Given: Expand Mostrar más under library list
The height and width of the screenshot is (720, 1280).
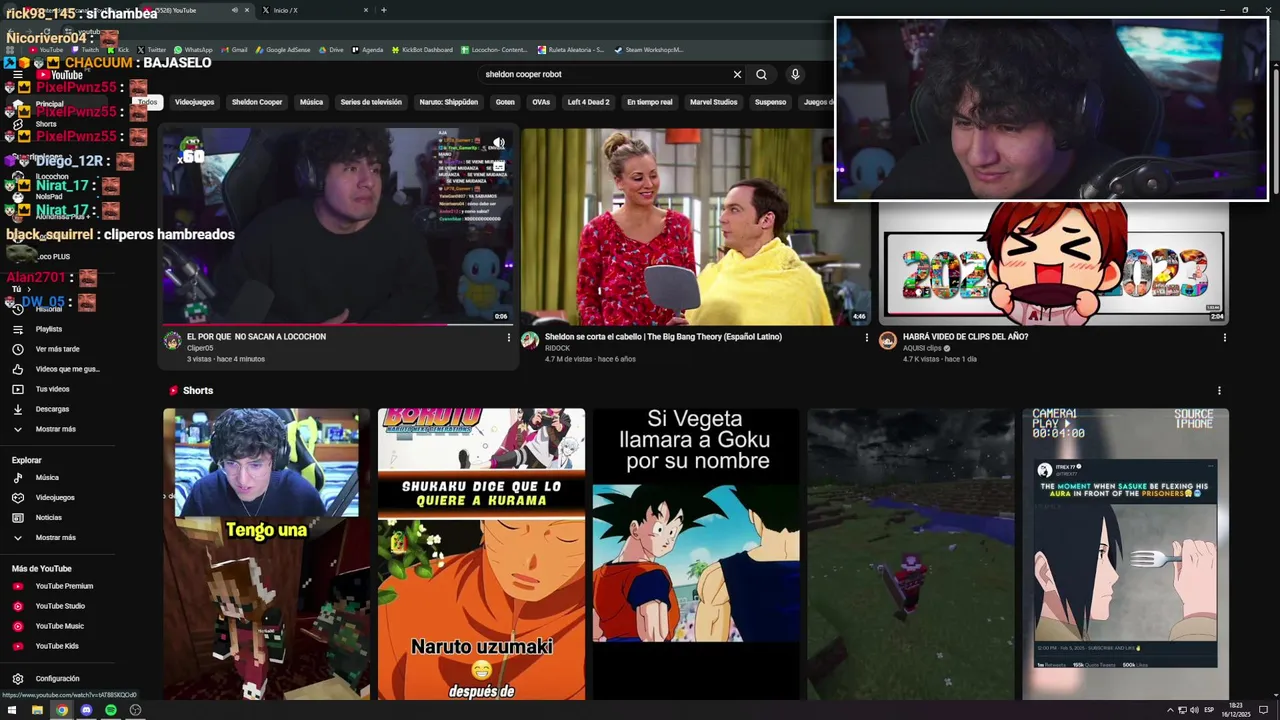Looking at the screenshot, I should click(x=55, y=429).
